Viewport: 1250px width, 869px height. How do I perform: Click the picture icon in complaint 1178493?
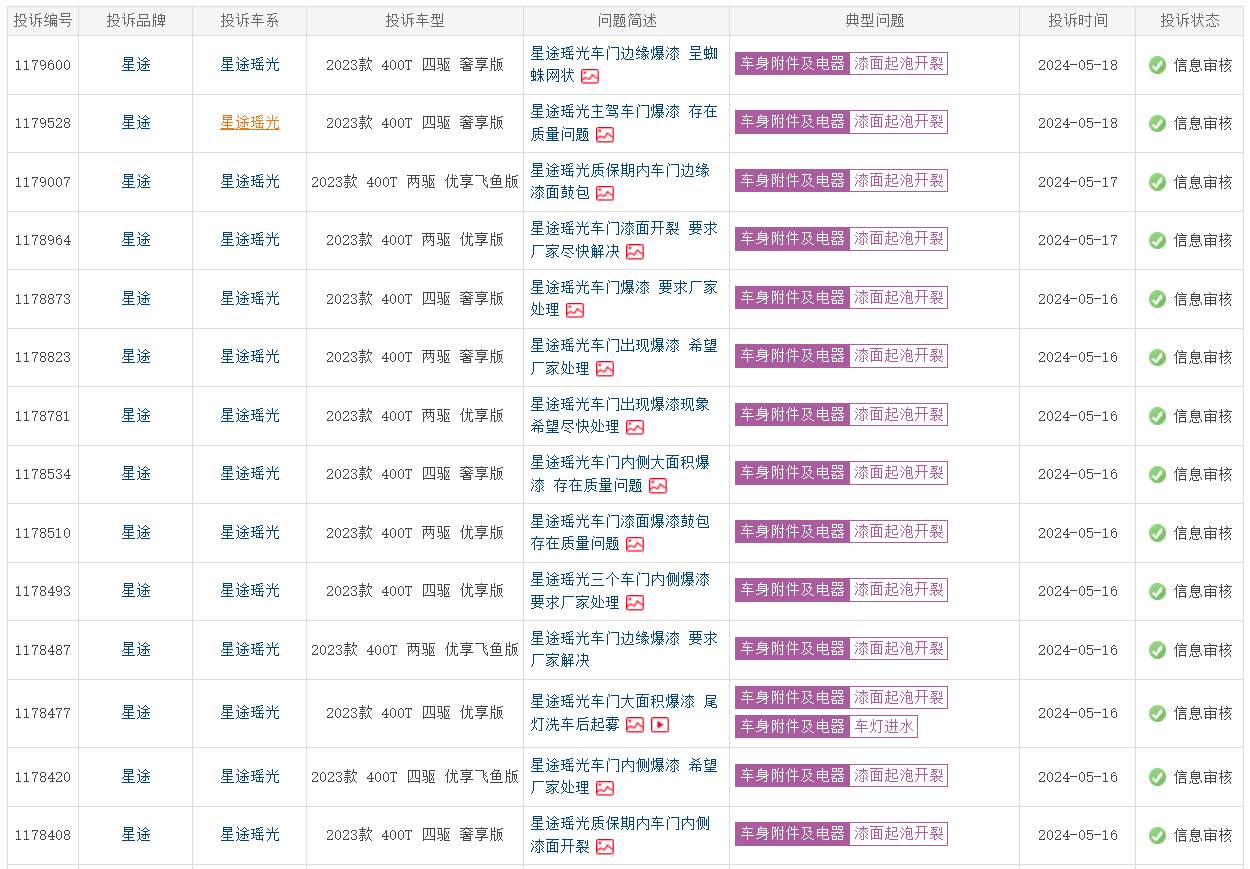click(635, 603)
